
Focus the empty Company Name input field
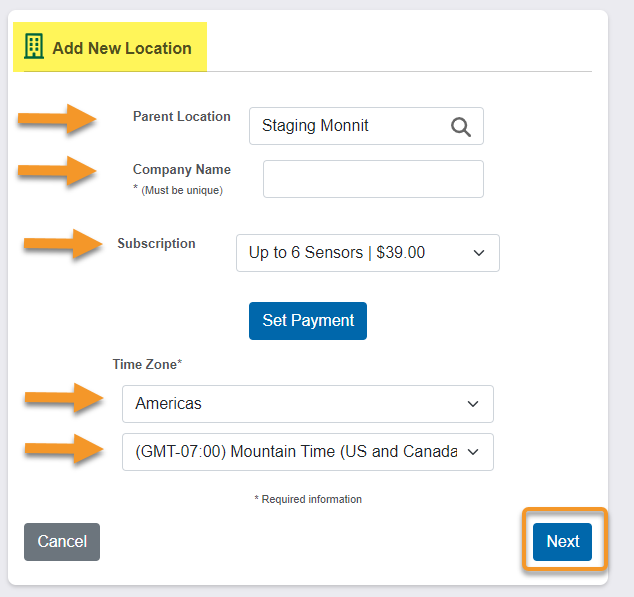click(x=373, y=179)
